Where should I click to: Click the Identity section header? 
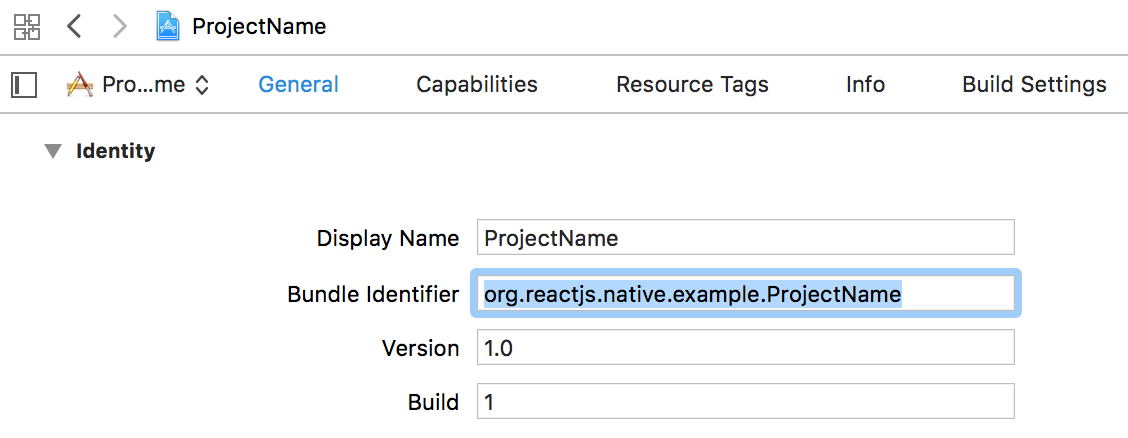click(115, 152)
